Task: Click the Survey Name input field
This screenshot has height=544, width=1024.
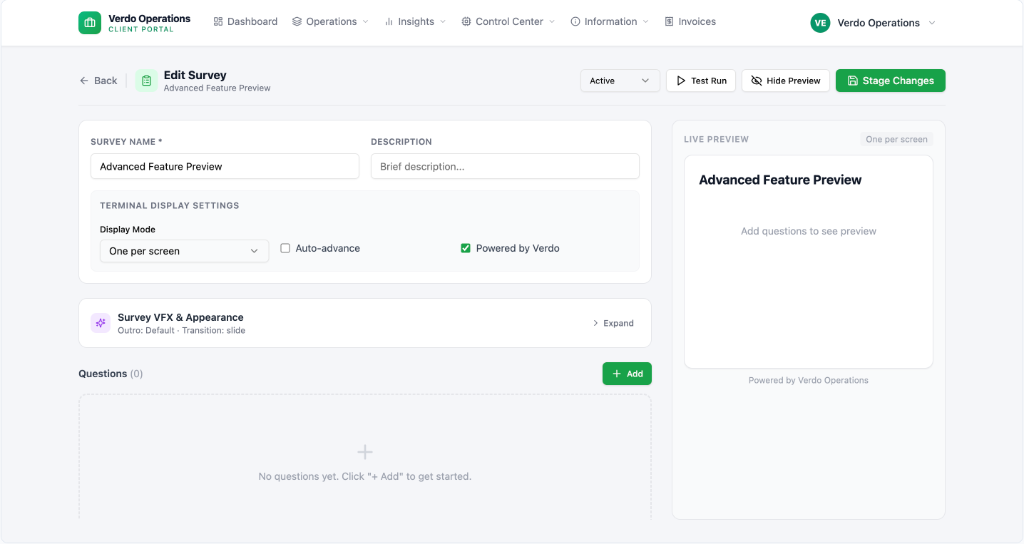Action: [x=225, y=167]
